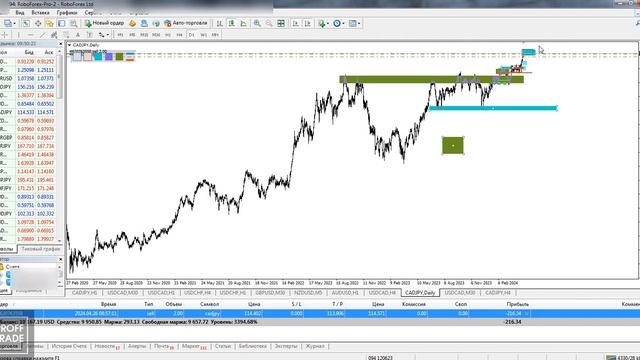
Task: Open the История Счета terminal tab
Action: (x=69, y=346)
